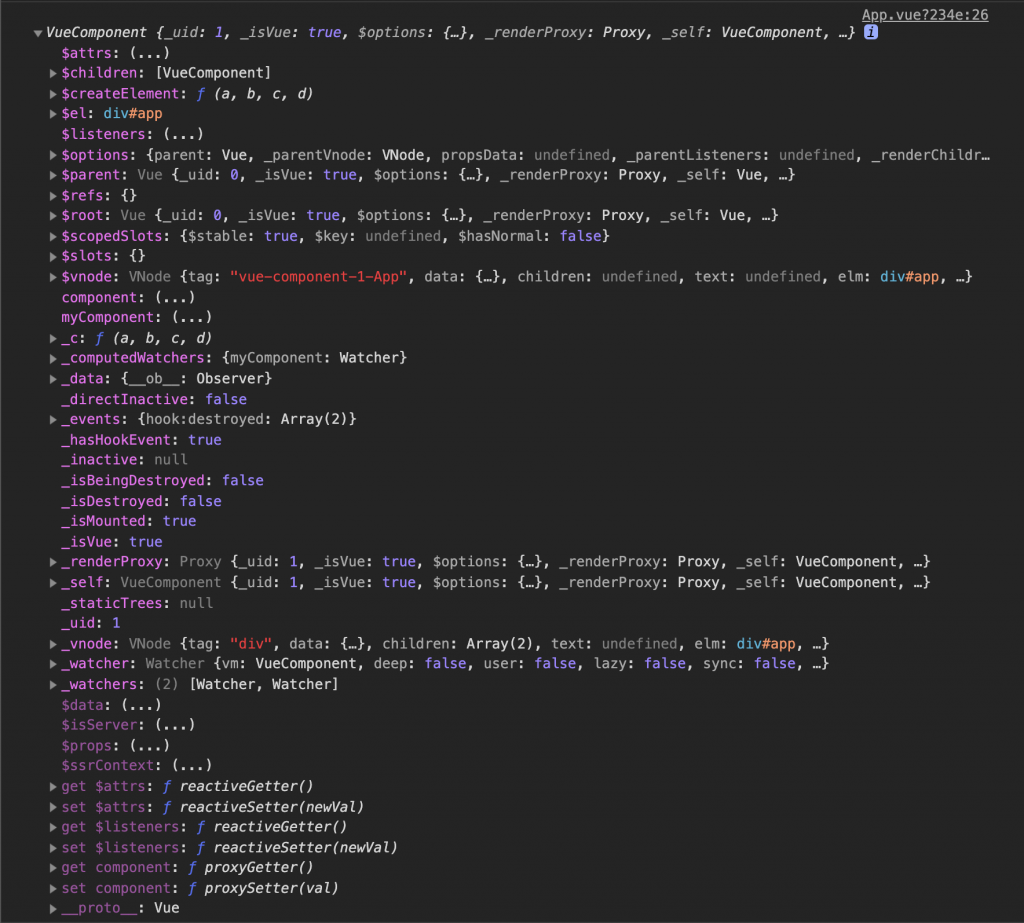Viewport: 1024px width, 923px height.
Task: Expand the get $attrs reactiveGetter
Action: tap(53, 786)
